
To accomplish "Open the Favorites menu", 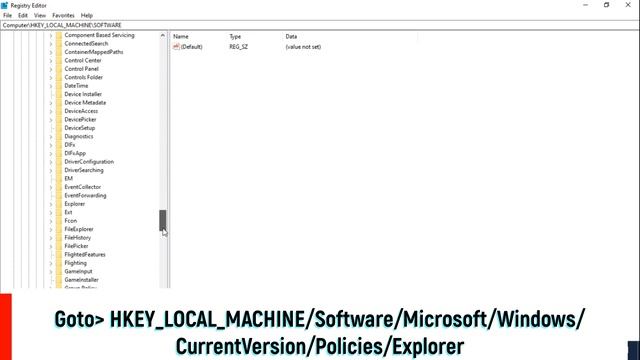I will (x=63, y=16).
